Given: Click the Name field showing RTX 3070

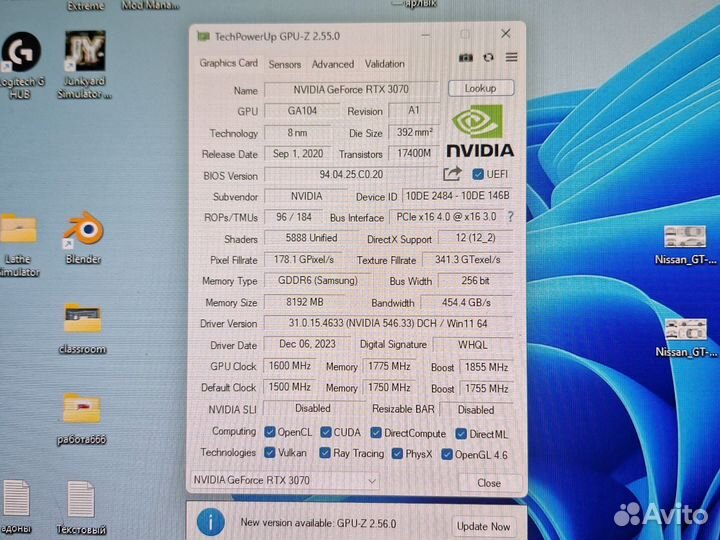Looking at the screenshot, I should tap(351, 89).
